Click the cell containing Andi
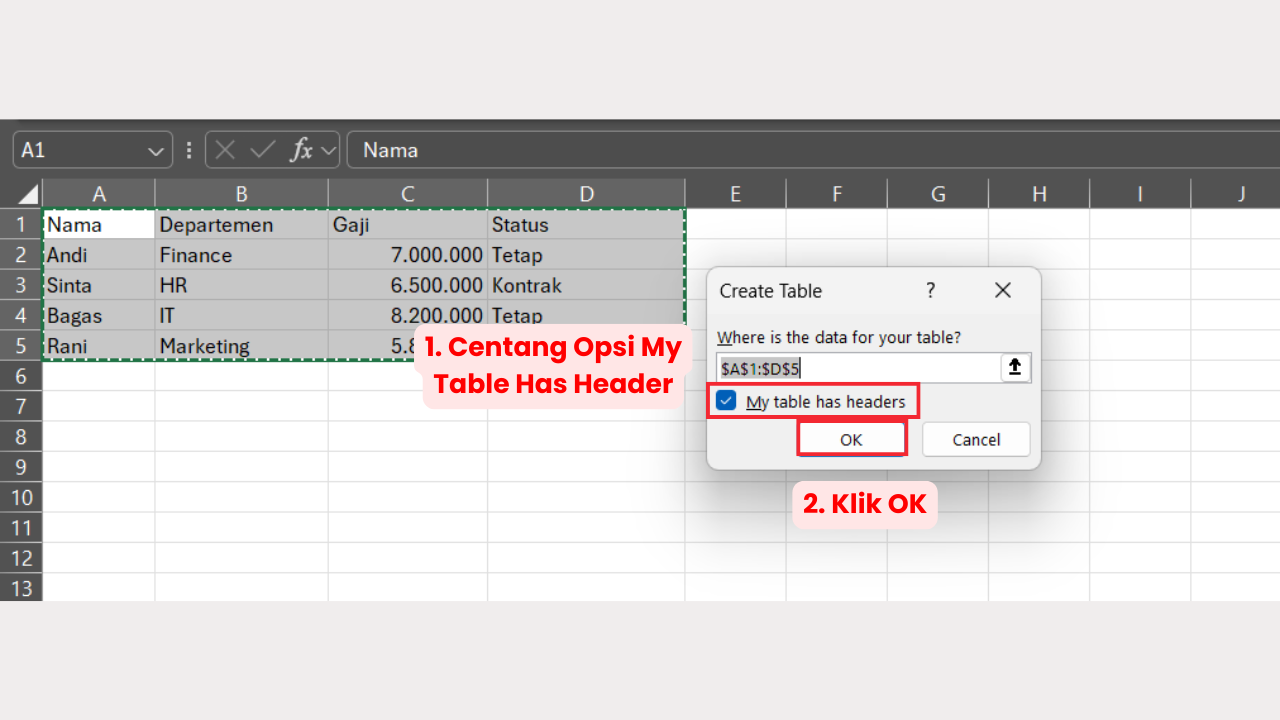This screenshot has height=720, width=1280. 98,254
